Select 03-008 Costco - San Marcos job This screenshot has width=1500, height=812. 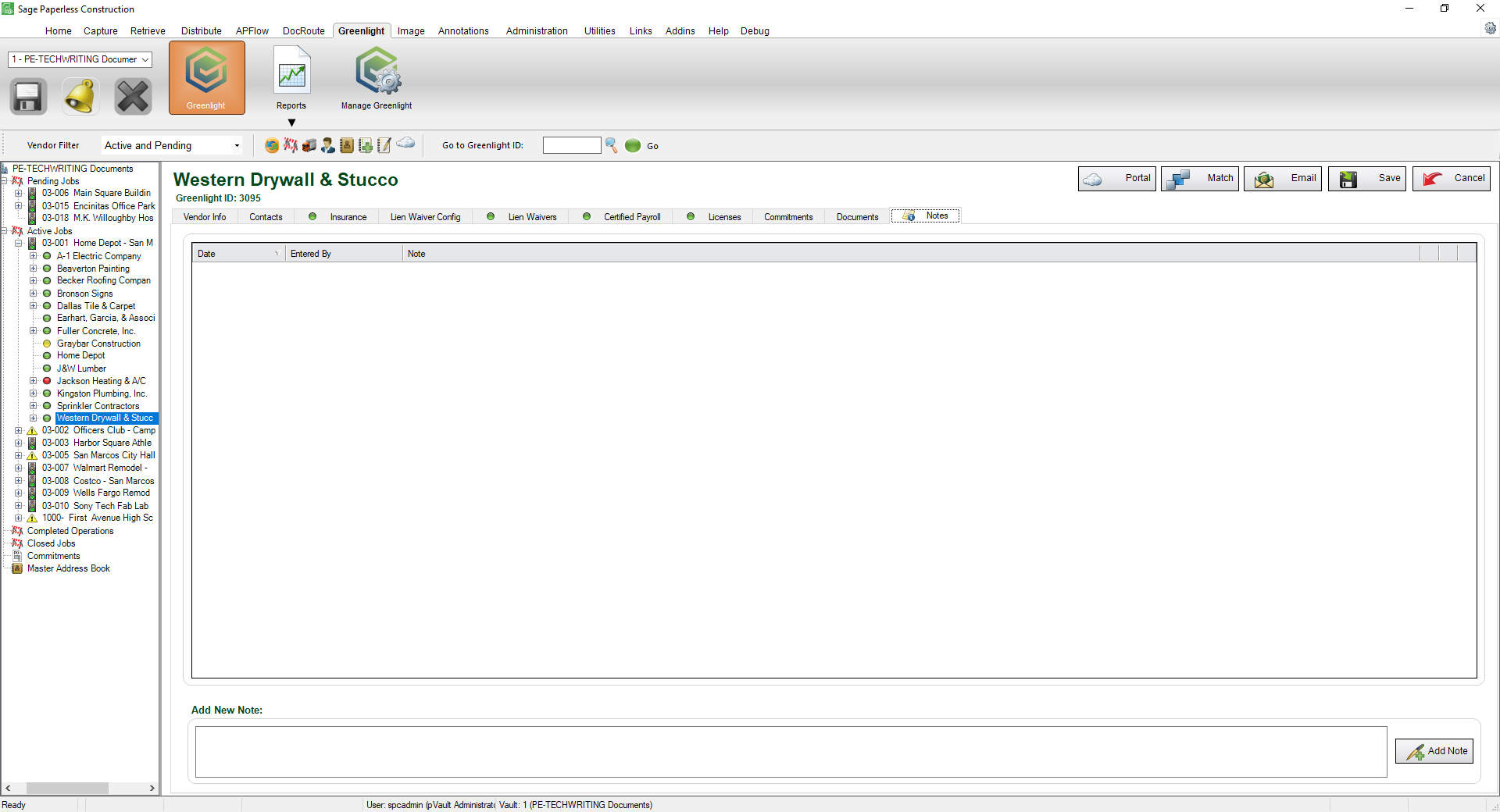[x=98, y=481]
